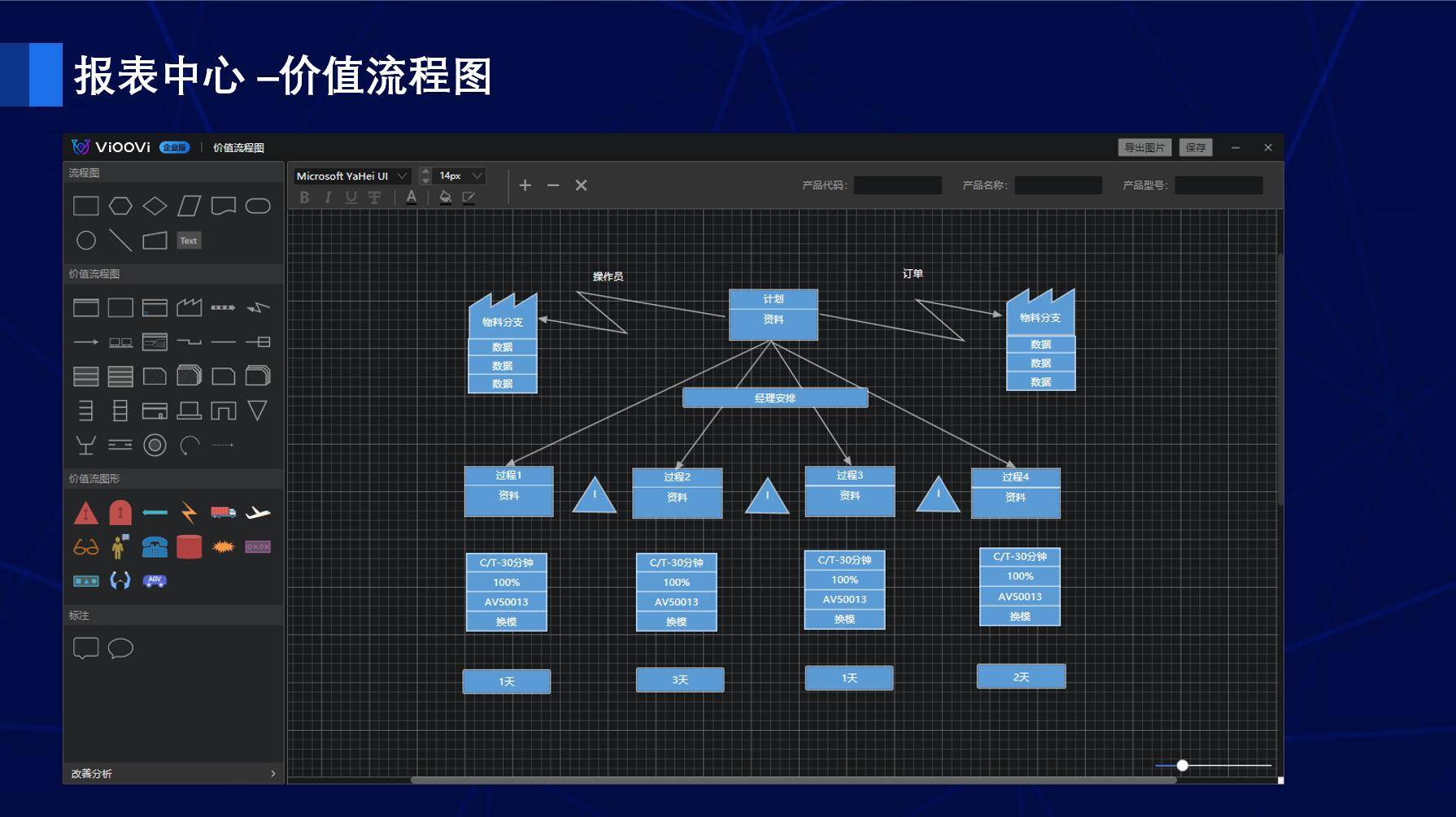Click the X delete toolbar button

(x=581, y=185)
